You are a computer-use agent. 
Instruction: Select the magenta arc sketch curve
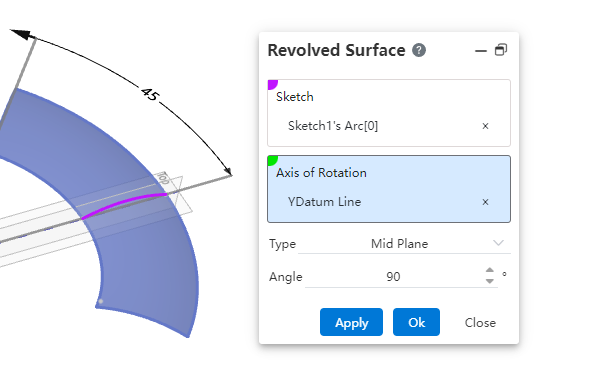point(124,204)
